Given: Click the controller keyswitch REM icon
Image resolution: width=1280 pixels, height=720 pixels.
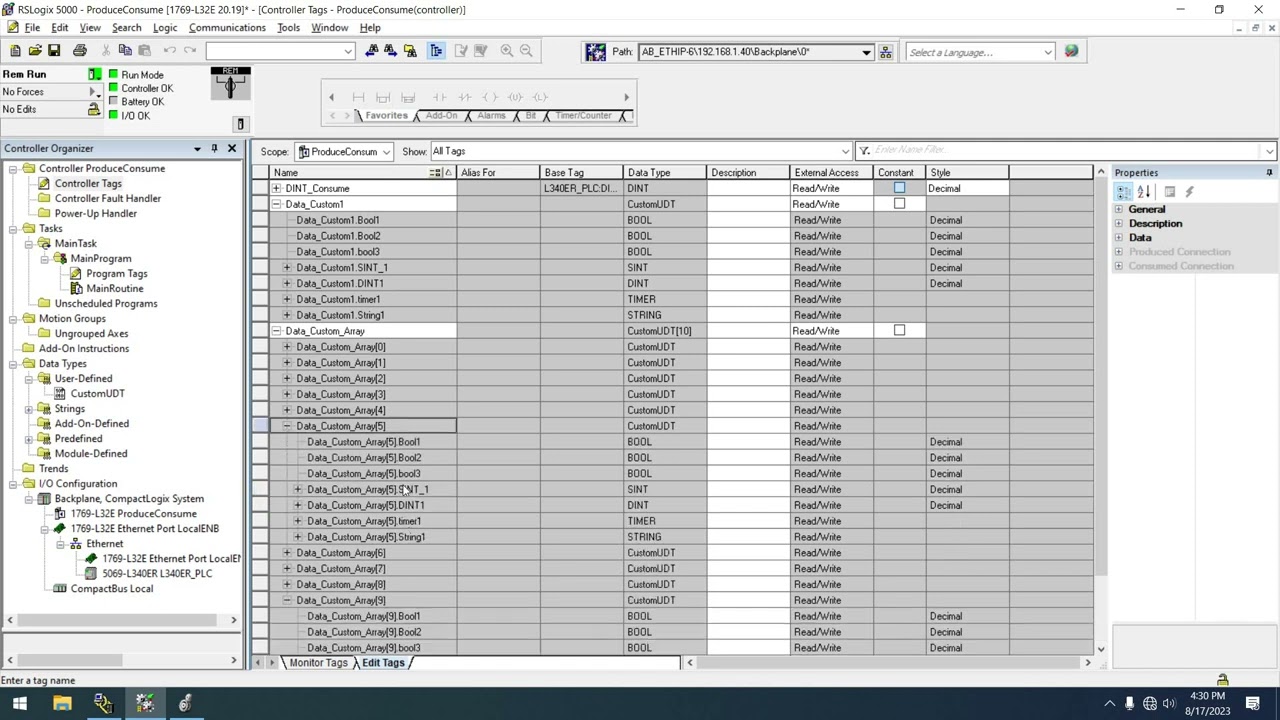Looking at the screenshot, I should (230, 84).
